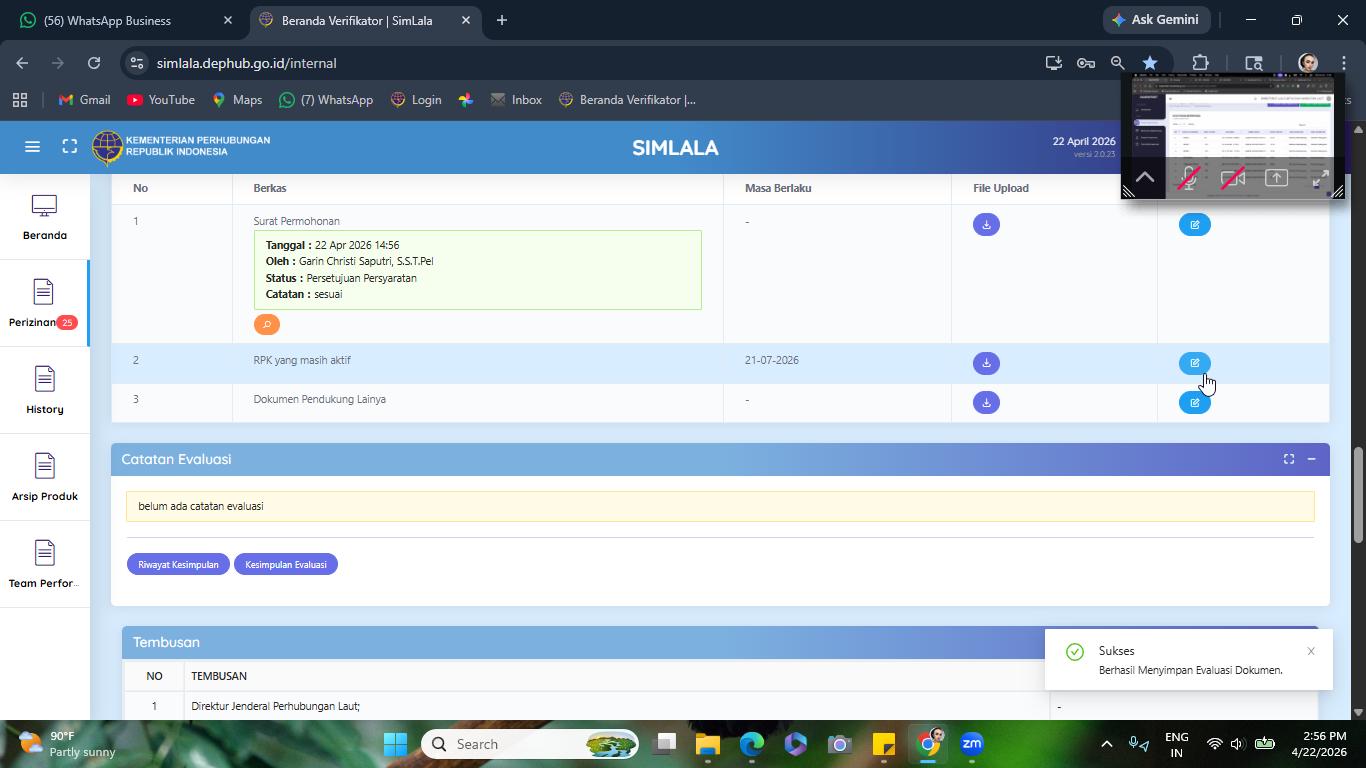Show hidden icons in the system tray
The width and height of the screenshot is (1366, 768).
point(1106,744)
